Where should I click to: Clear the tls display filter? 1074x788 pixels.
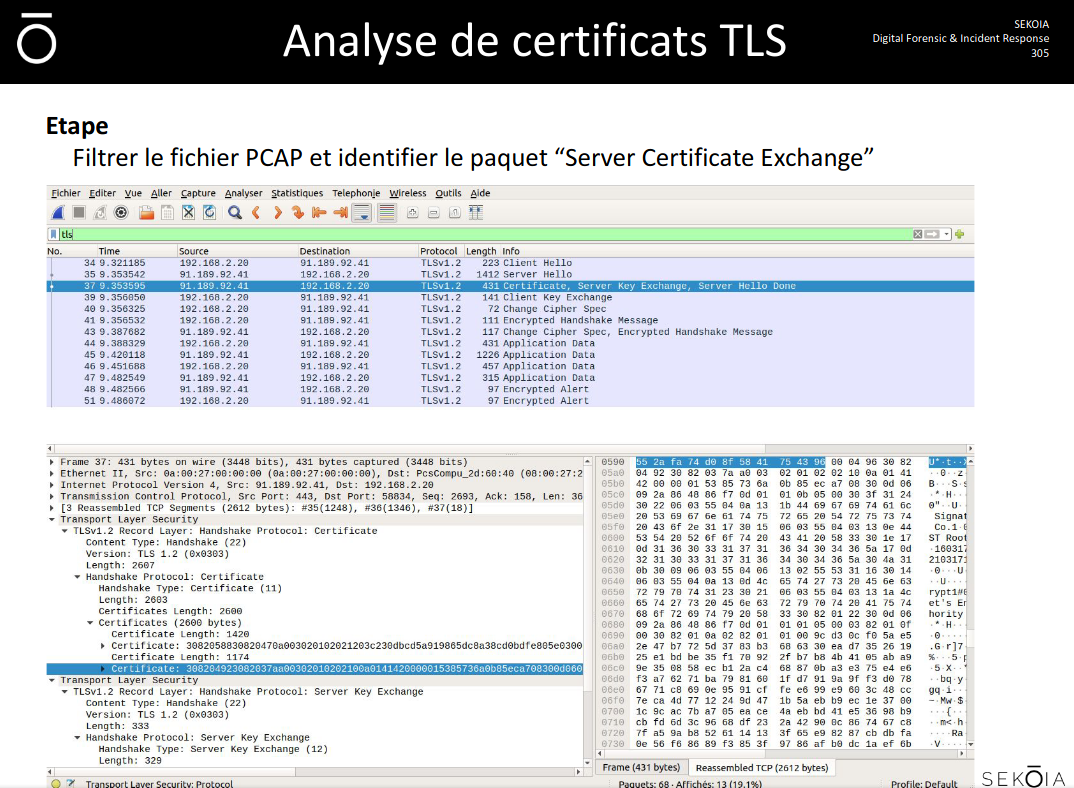tap(917, 234)
